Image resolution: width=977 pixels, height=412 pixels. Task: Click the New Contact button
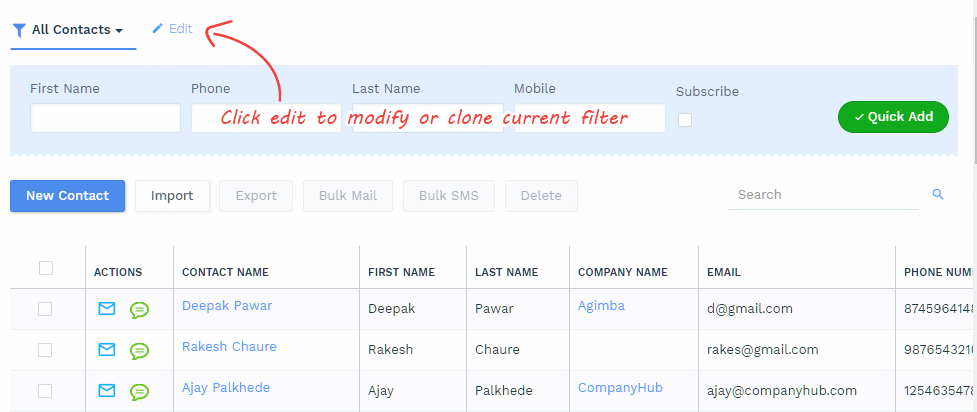[67, 196]
